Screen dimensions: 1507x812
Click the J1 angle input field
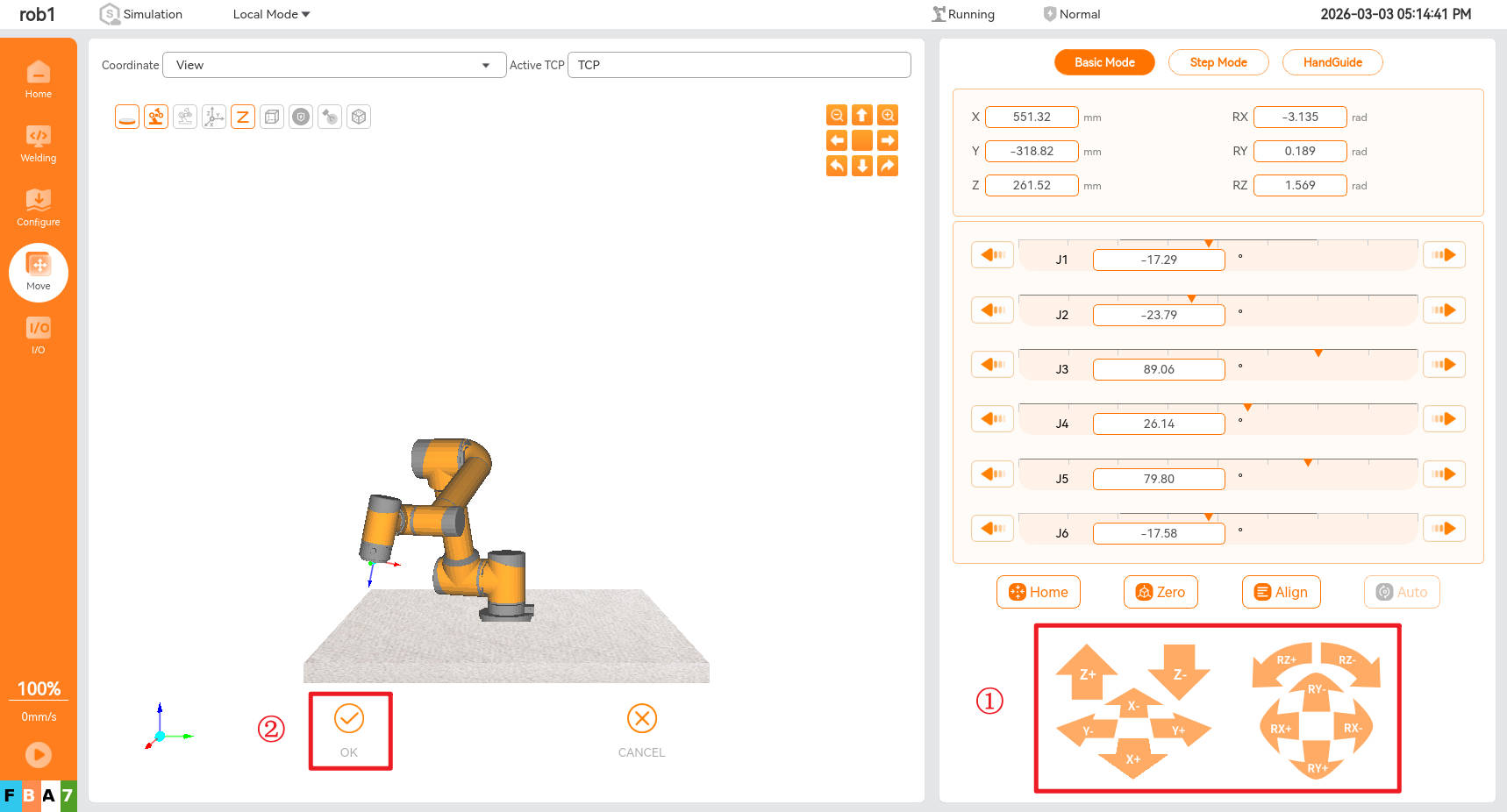(1158, 260)
